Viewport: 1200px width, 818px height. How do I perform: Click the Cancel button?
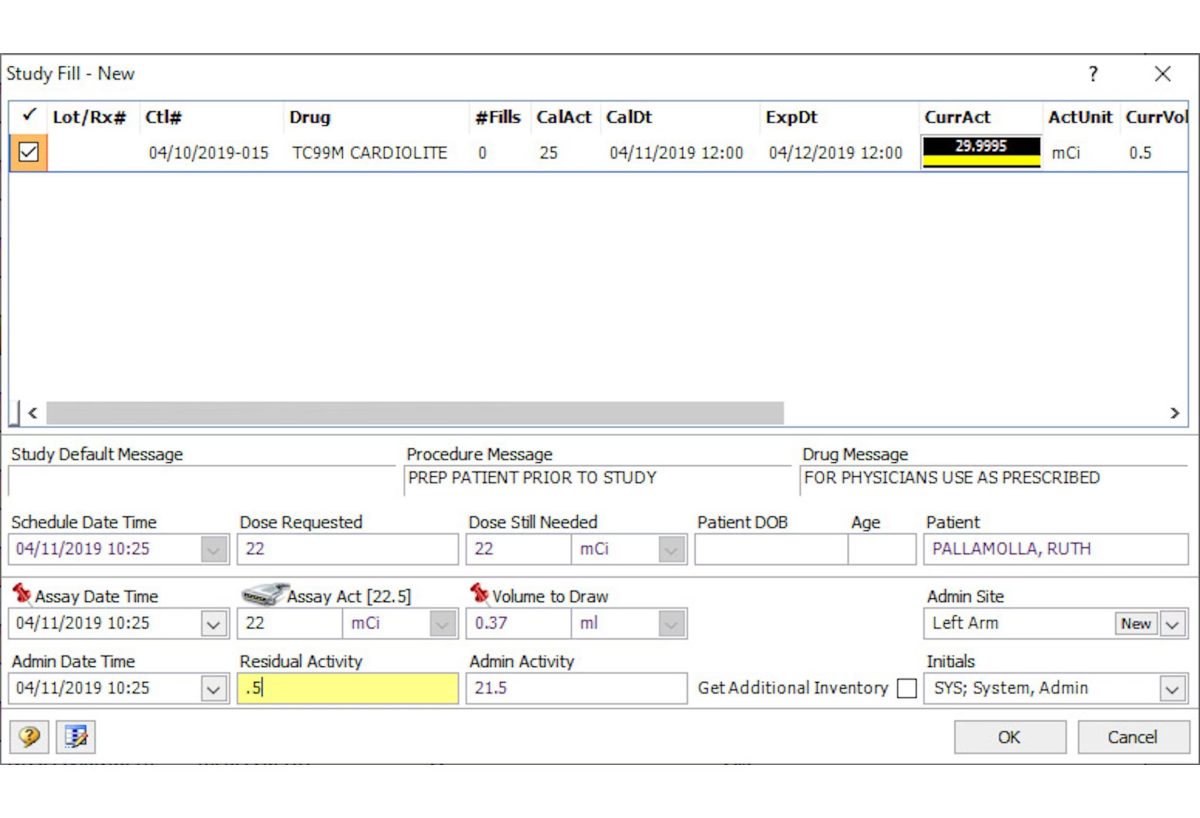(1132, 737)
